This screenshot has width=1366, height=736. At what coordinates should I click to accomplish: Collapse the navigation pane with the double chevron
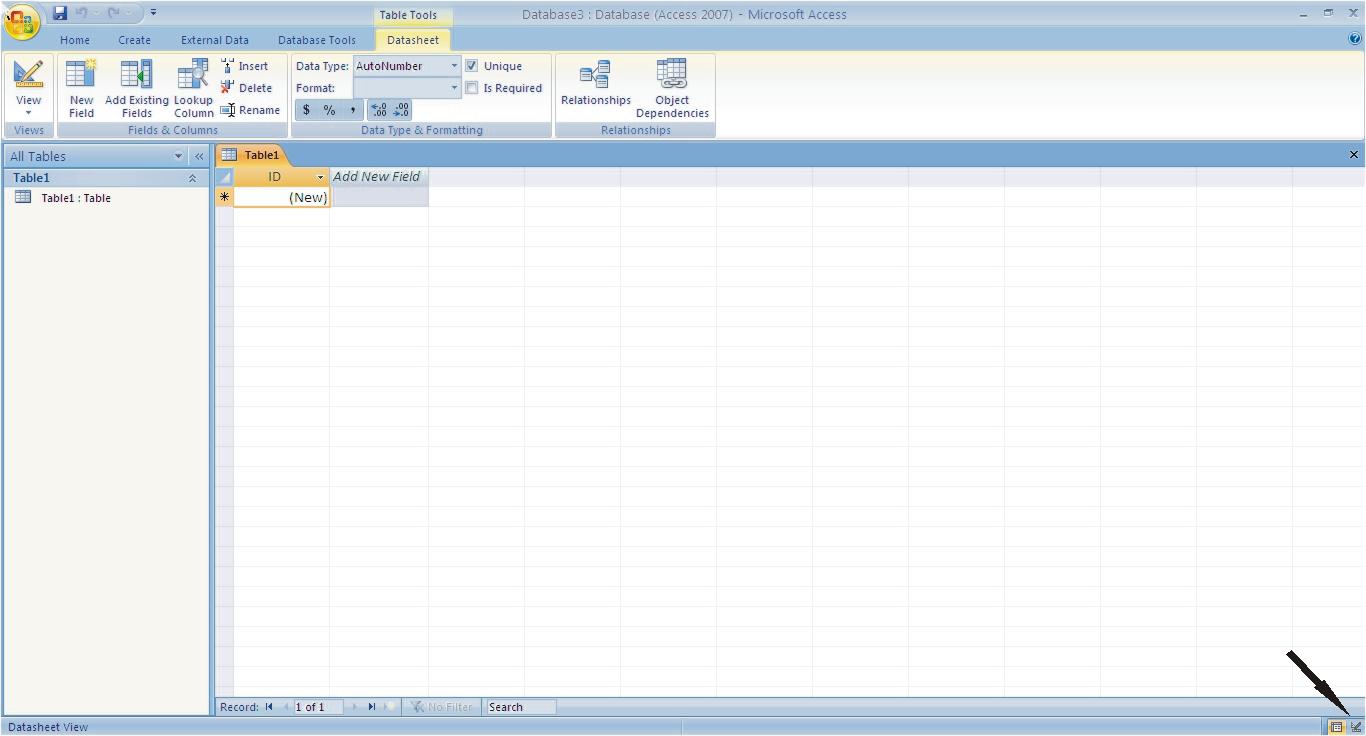tap(199, 156)
